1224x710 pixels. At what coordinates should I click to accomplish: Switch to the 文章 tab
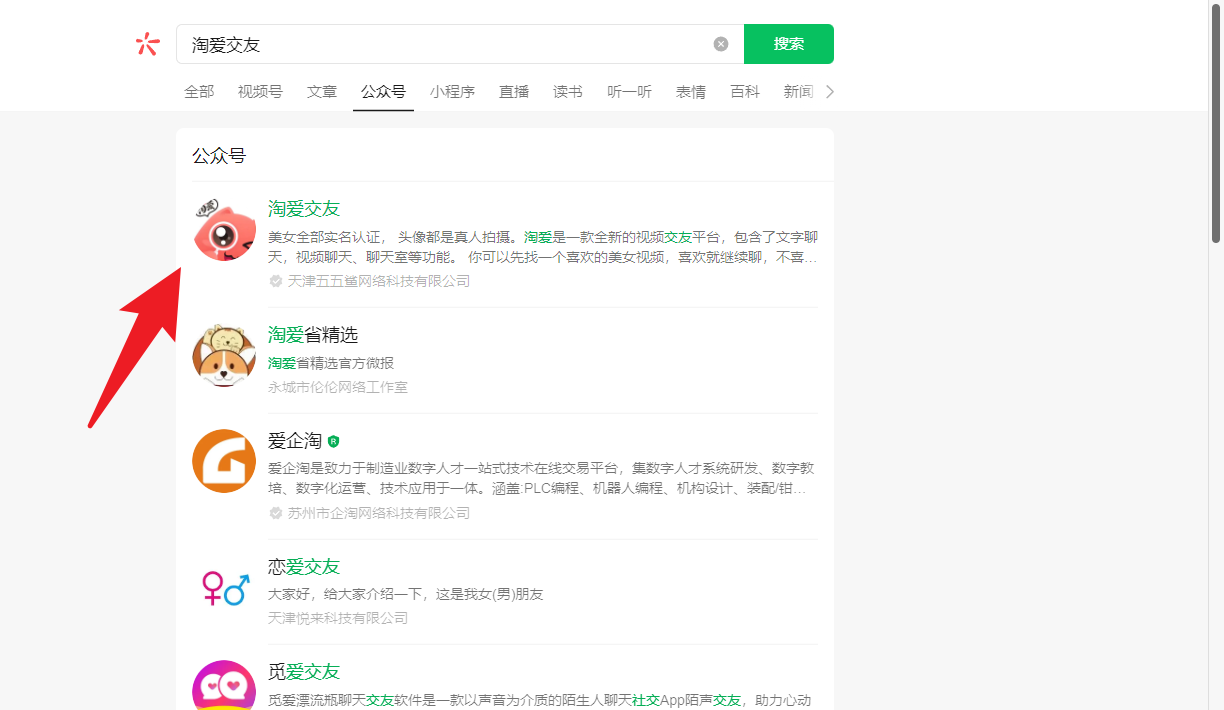322,91
